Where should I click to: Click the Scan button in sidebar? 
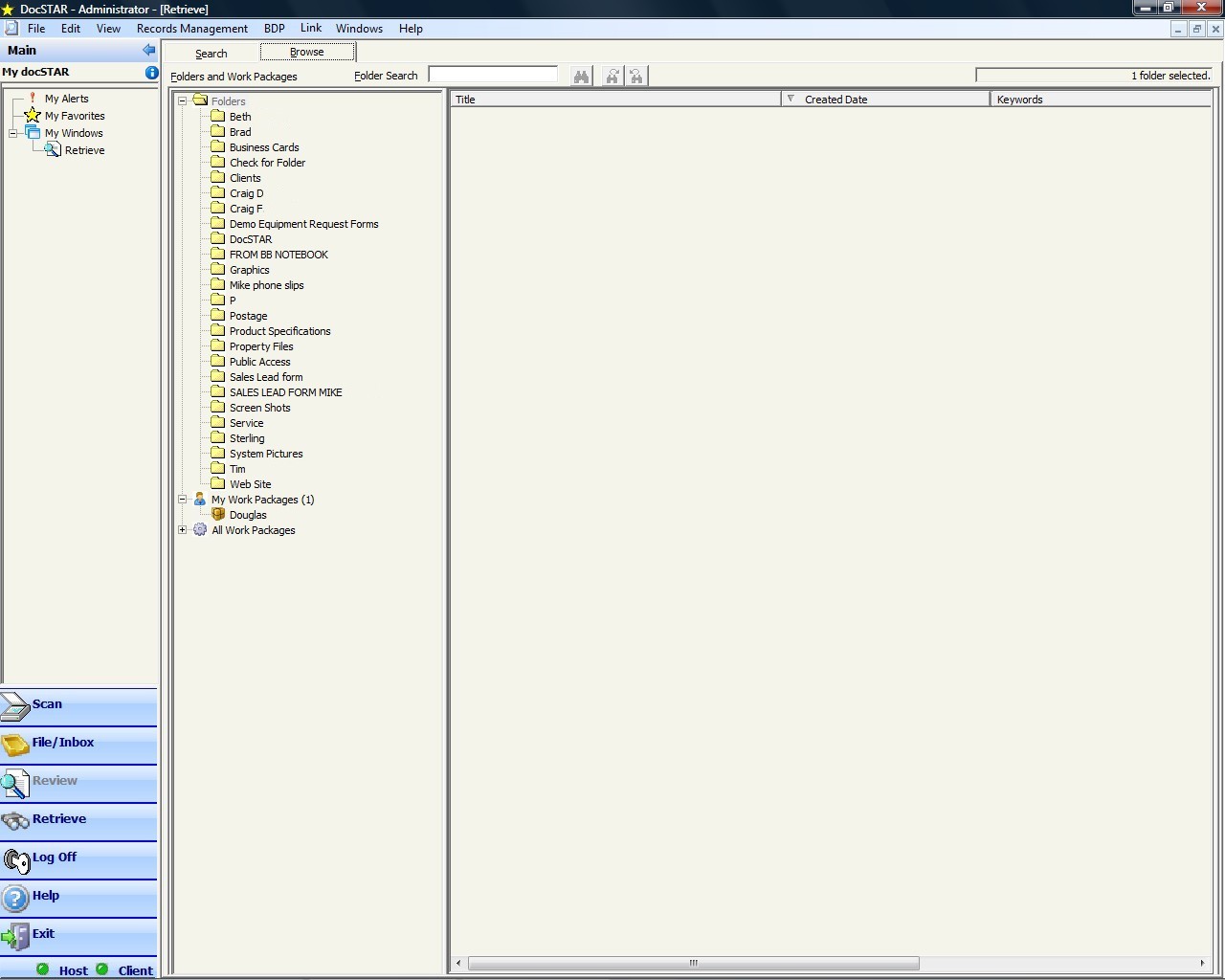point(78,706)
